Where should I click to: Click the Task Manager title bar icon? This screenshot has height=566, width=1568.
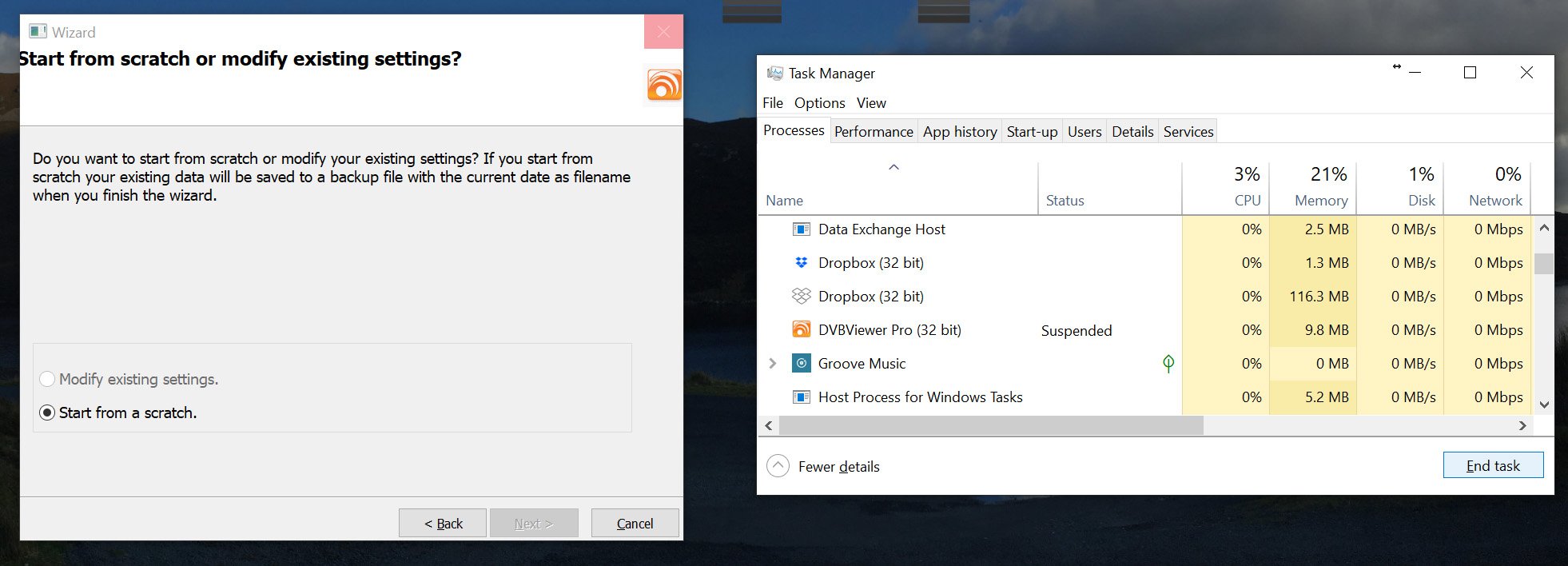(x=774, y=73)
